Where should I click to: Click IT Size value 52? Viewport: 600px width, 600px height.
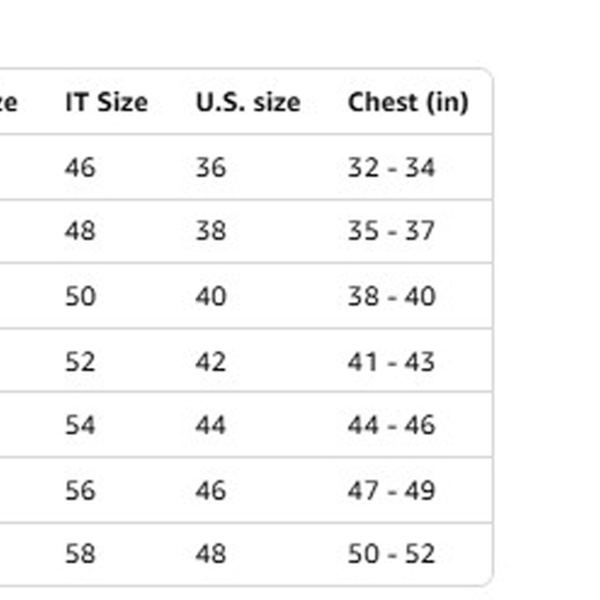[80, 361]
